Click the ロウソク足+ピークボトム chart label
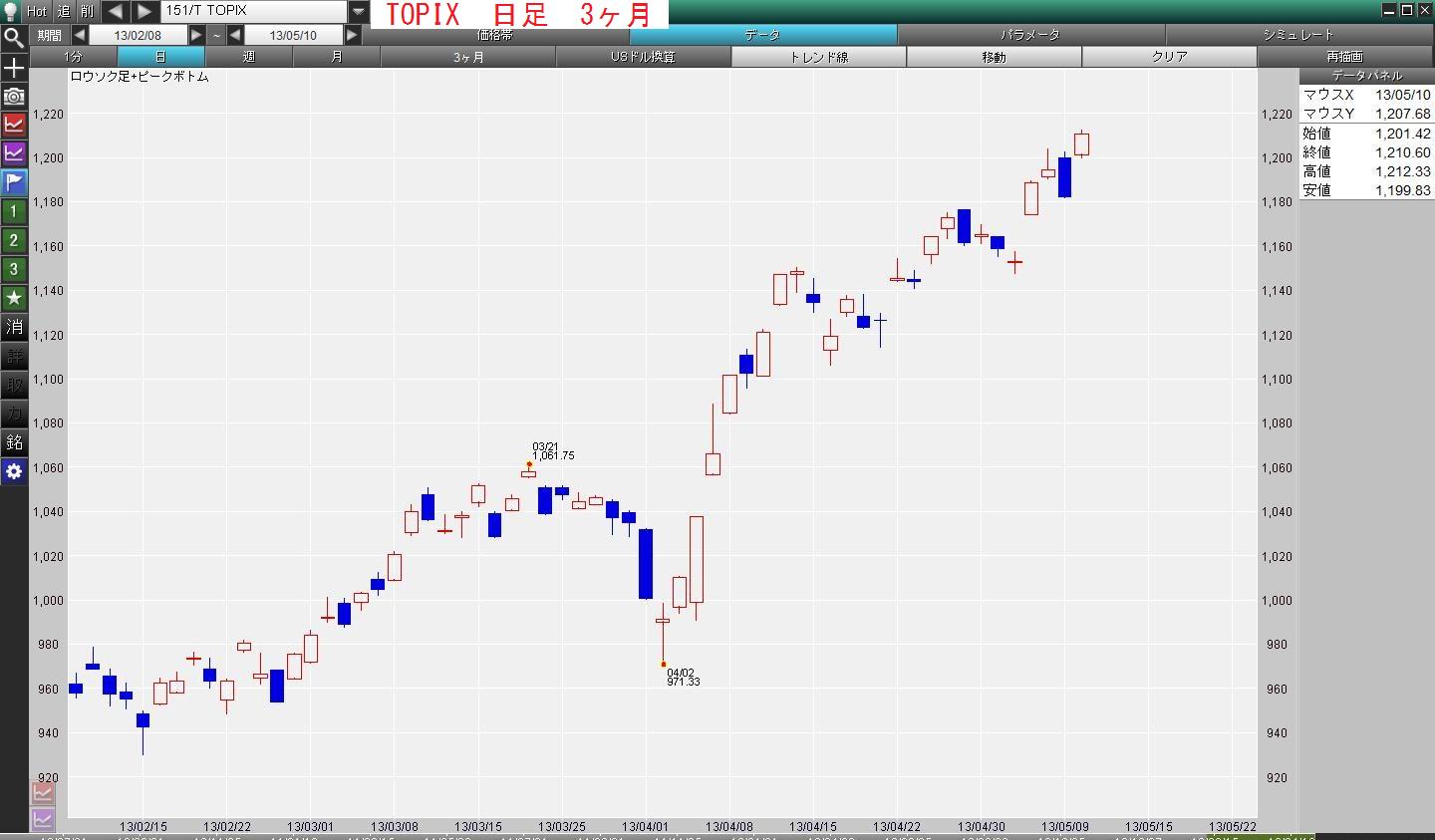1435x840 pixels. (140, 77)
